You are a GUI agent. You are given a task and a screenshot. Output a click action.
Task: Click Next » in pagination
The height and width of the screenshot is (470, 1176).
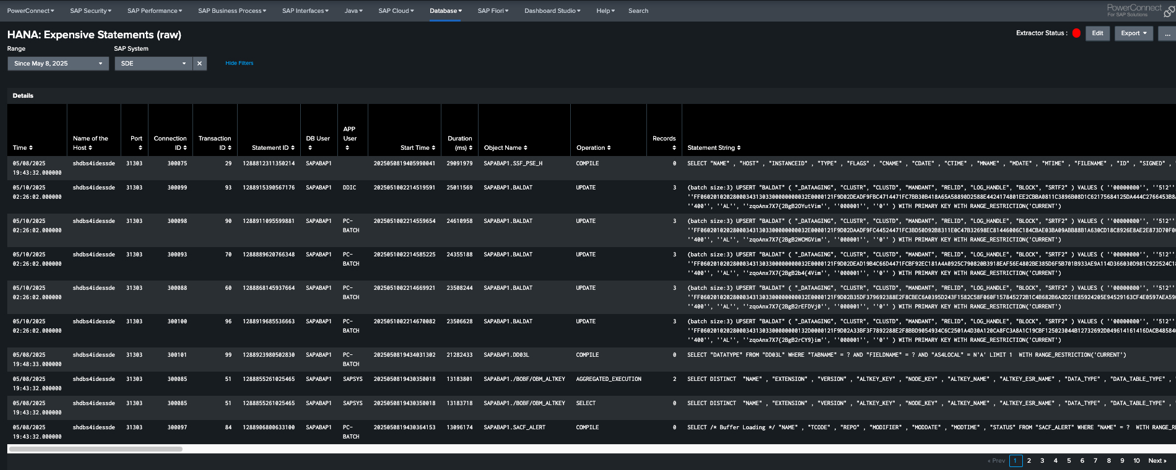(1157, 460)
